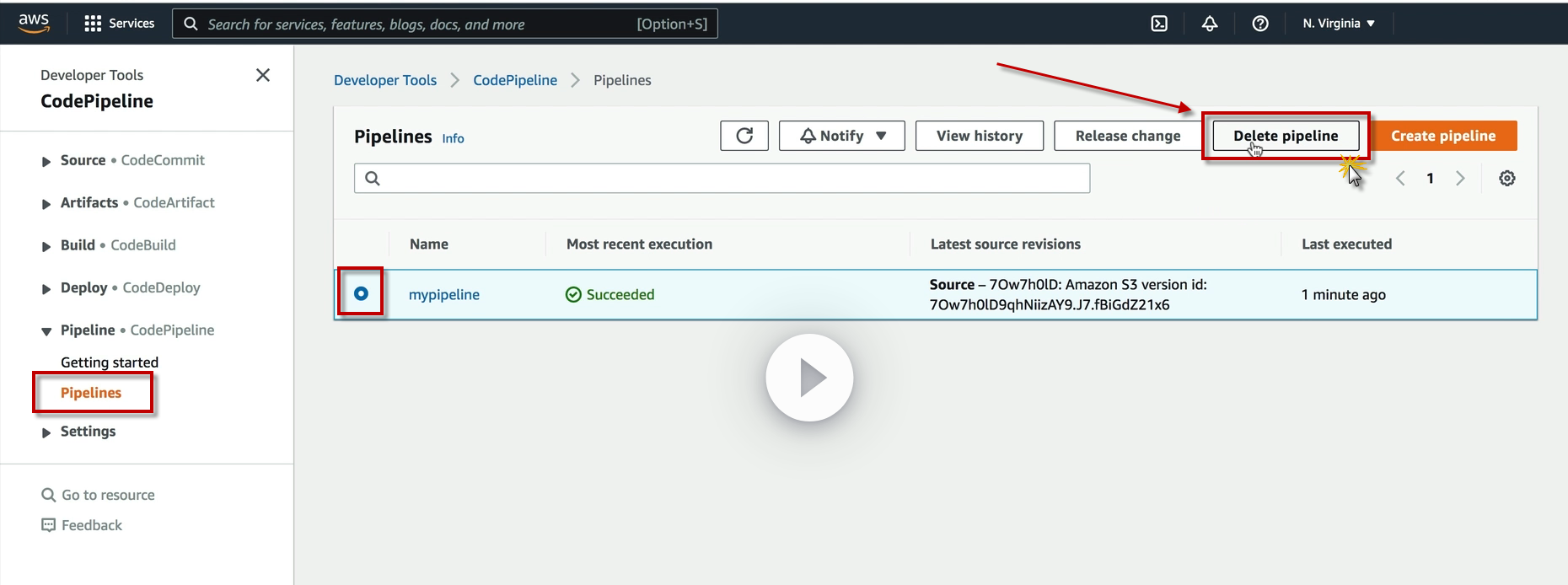1568x585 pixels.
Task: Focus the AWS services search bar
Action: coord(445,24)
